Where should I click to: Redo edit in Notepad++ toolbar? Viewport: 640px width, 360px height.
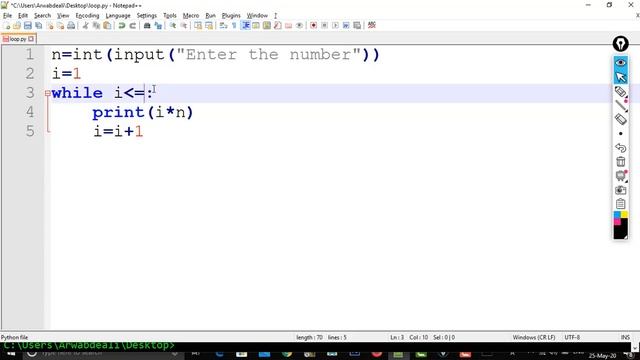[132, 25]
